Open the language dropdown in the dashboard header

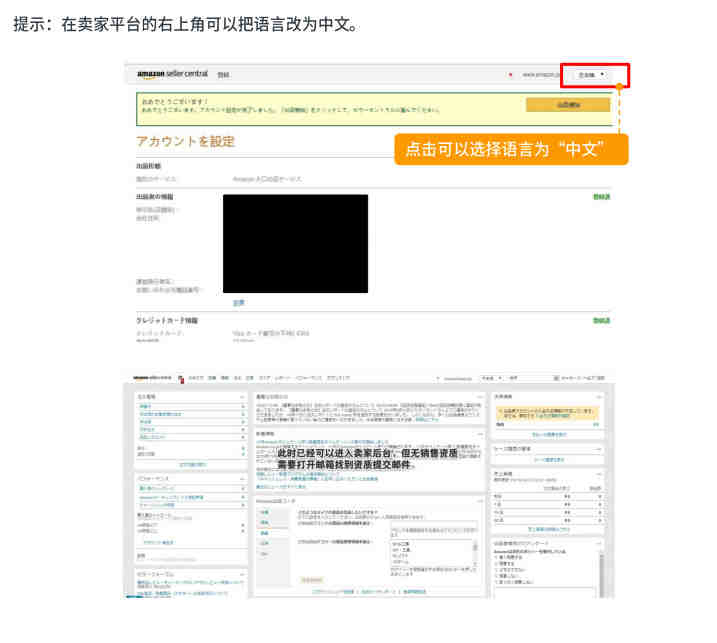point(492,378)
